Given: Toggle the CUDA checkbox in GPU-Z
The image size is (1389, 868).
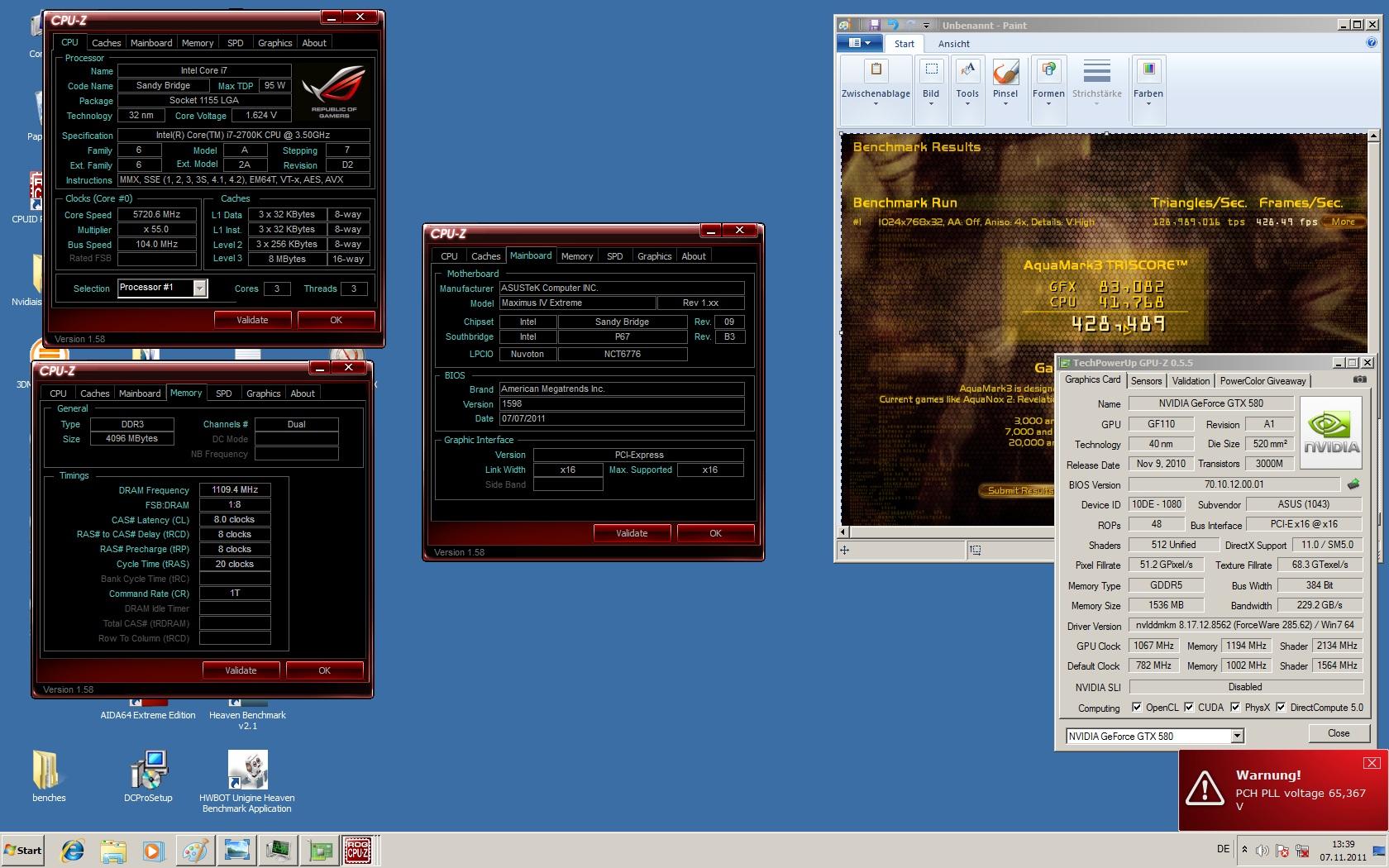Looking at the screenshot, I should 1189,707.
